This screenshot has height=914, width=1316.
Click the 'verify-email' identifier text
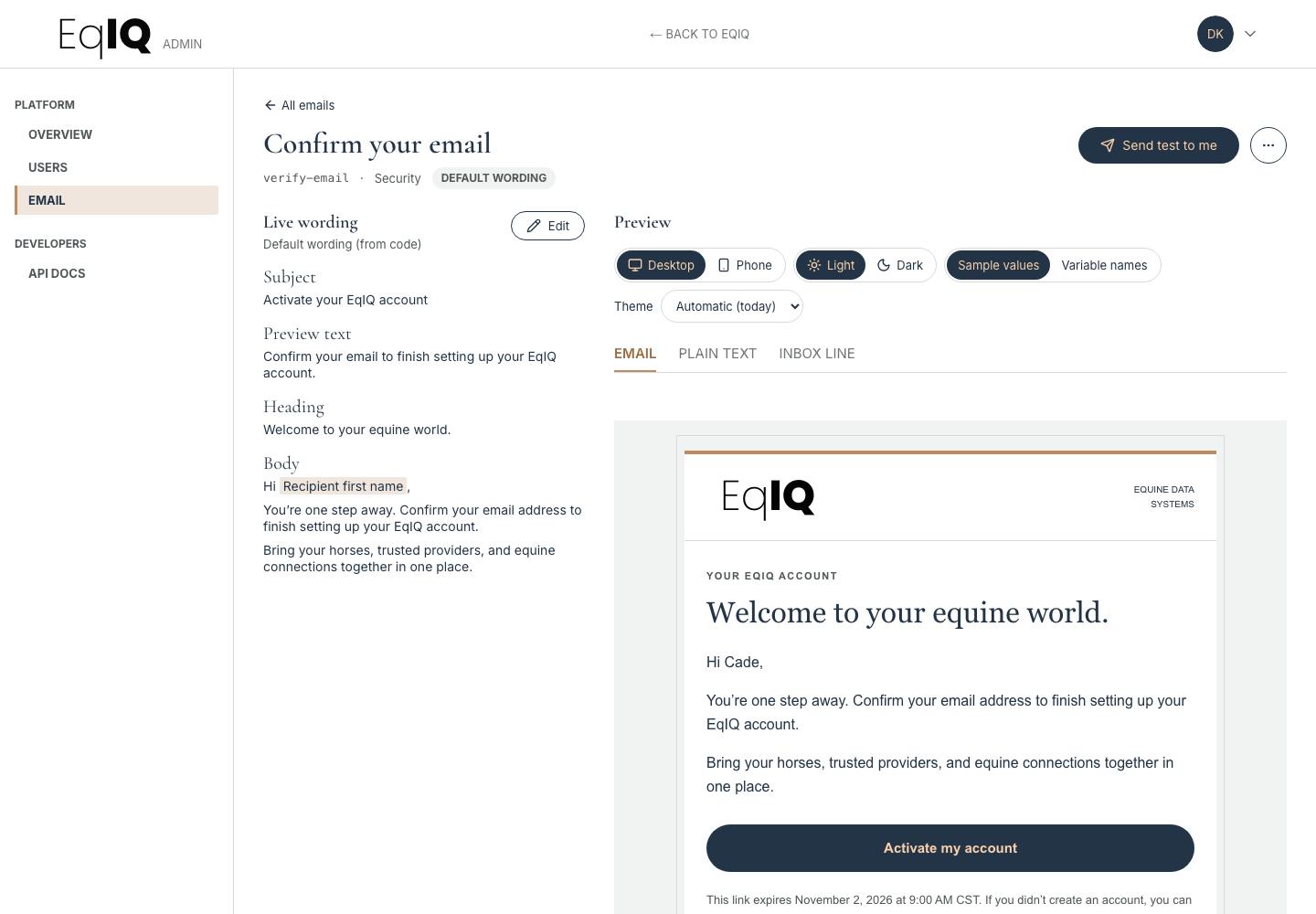pyautogui.click(x=306, y=178)
